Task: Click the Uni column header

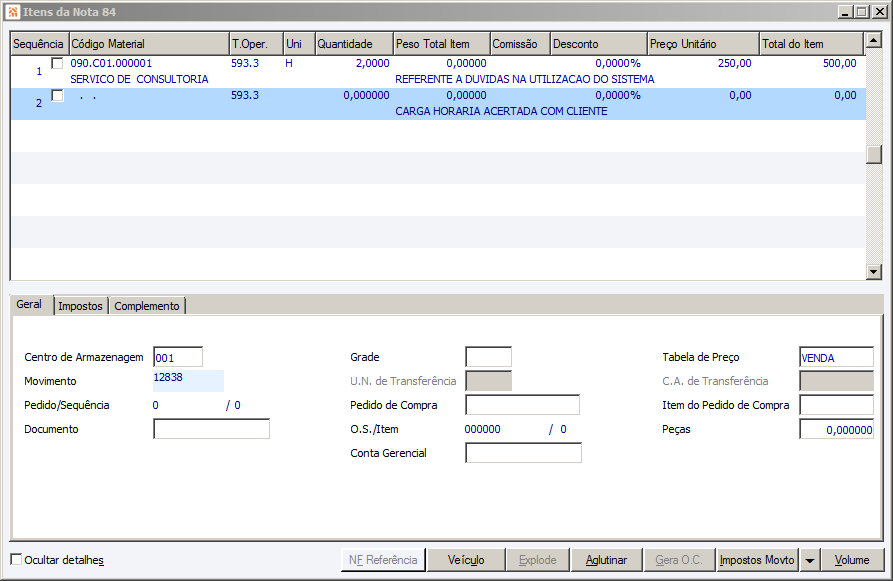Action: pos(300,44)
